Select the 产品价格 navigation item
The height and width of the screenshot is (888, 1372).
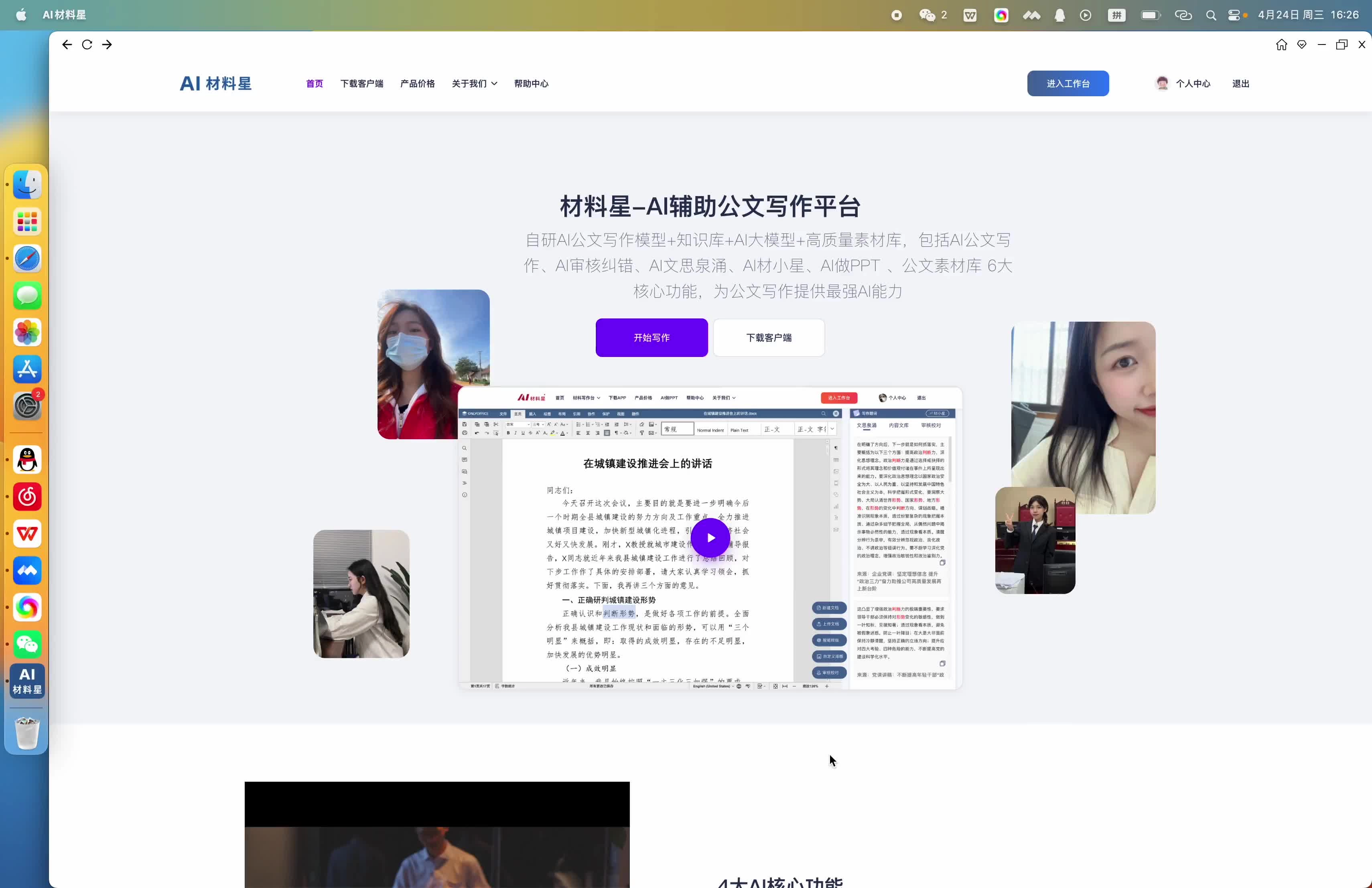(x=417, y=83)
